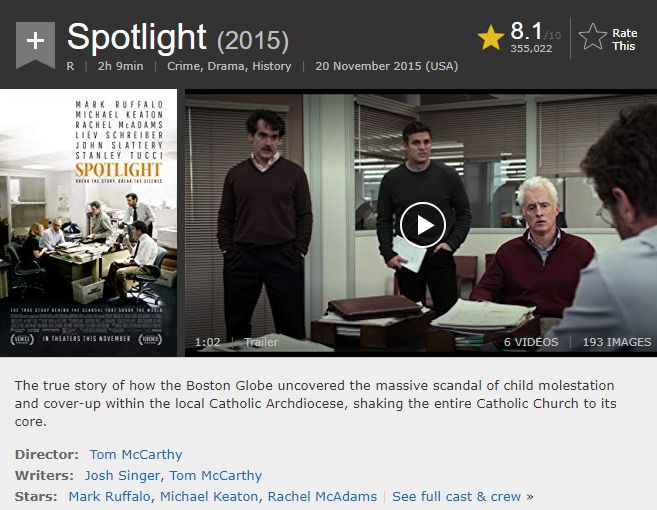
Task: Open director Tom McCarthy's page
Action: [x=136, y=454]
